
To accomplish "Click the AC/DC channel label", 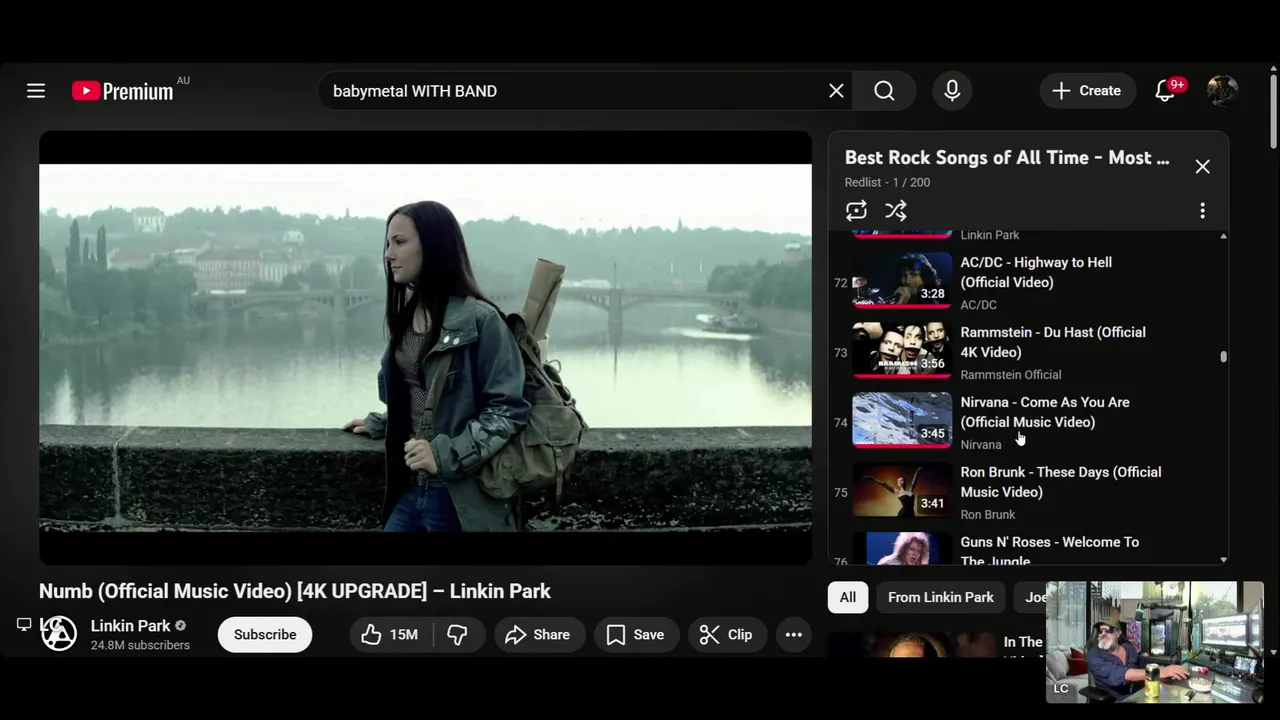I will 979,305.
